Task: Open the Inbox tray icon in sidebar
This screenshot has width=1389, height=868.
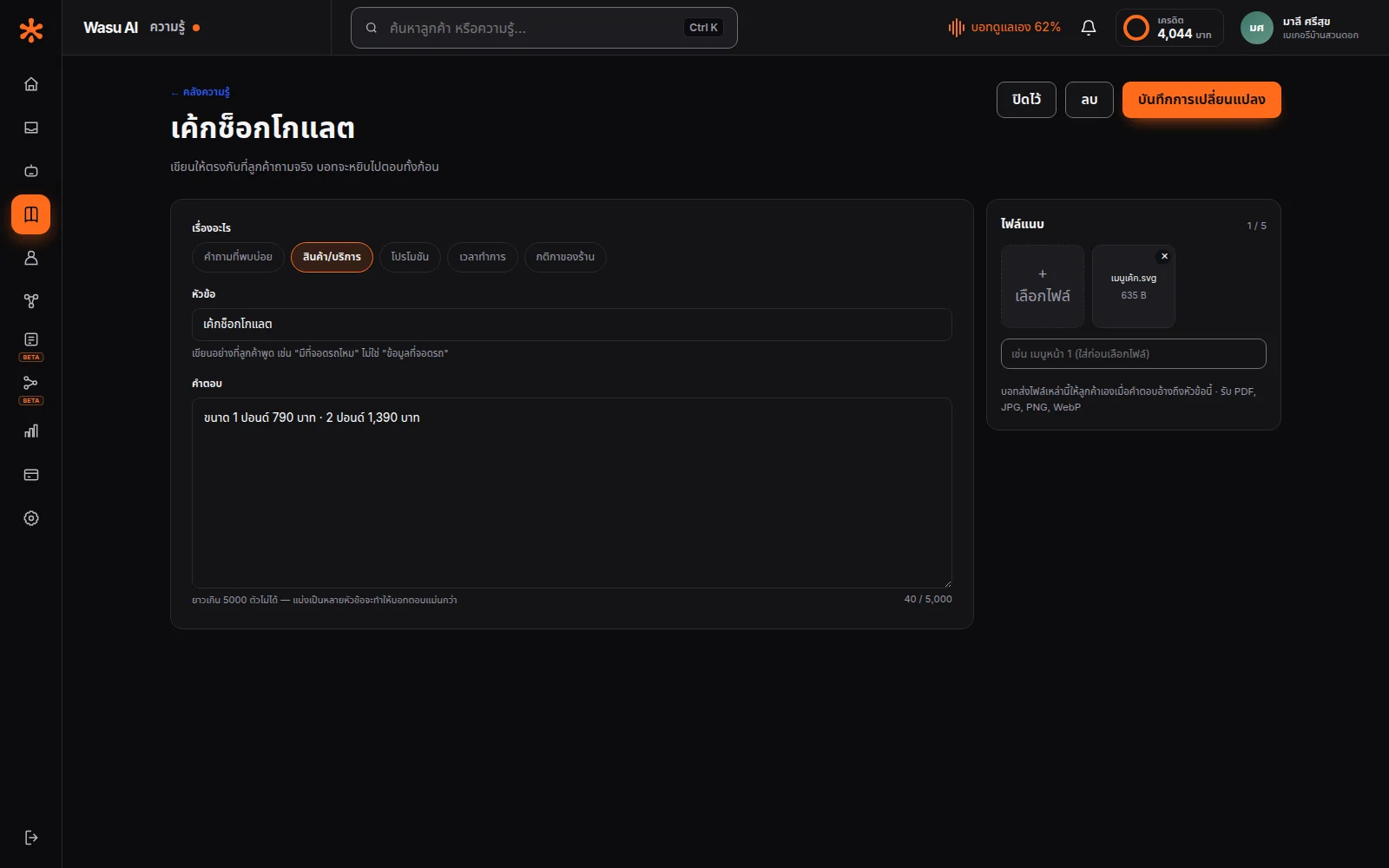Action: (31, 128)
